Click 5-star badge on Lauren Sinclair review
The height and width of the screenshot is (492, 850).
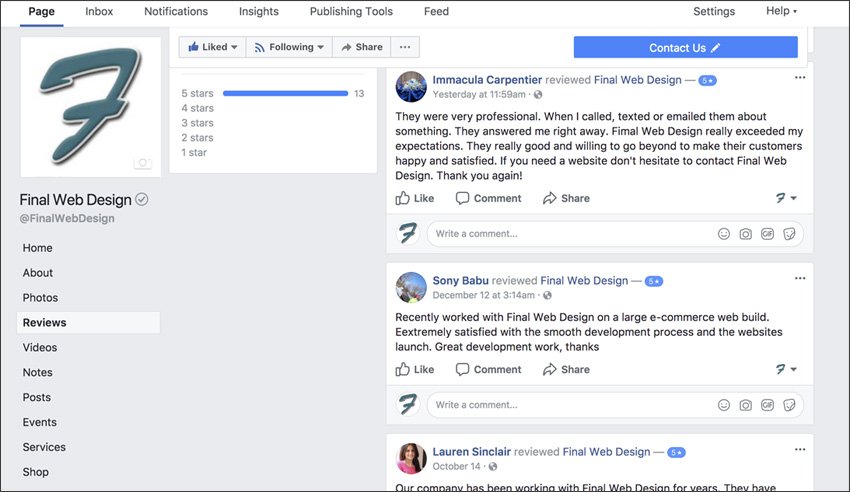click(x=676, y=452)
